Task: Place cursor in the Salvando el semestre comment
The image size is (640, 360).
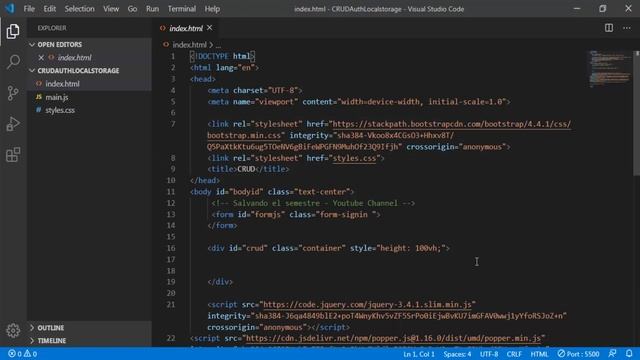Action: (x=313, y=203)
